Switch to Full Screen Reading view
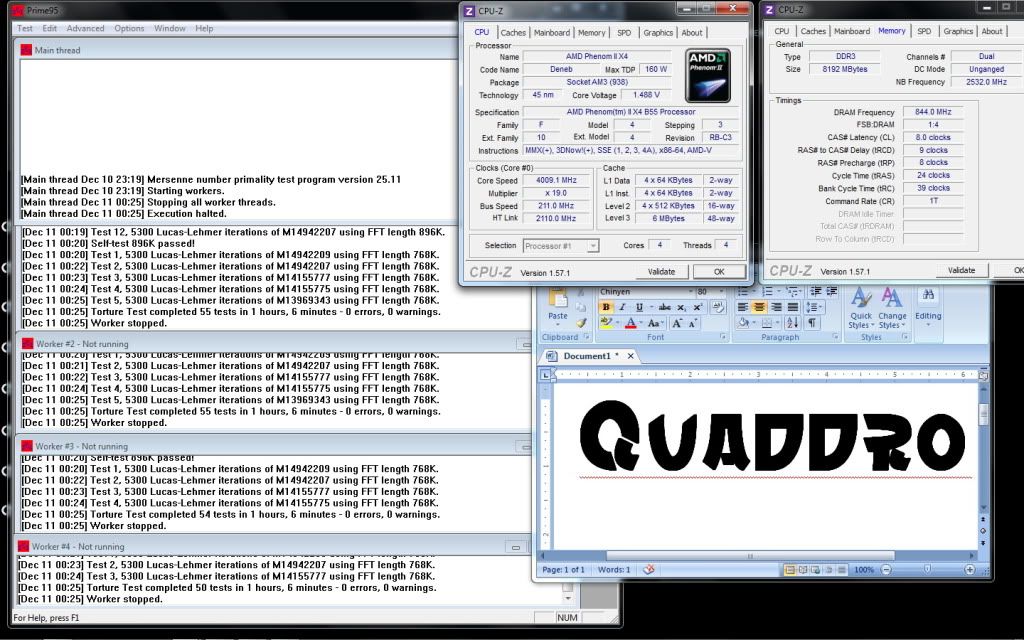The height and width of the screenshot is (640, 1024). click(803, 570)
